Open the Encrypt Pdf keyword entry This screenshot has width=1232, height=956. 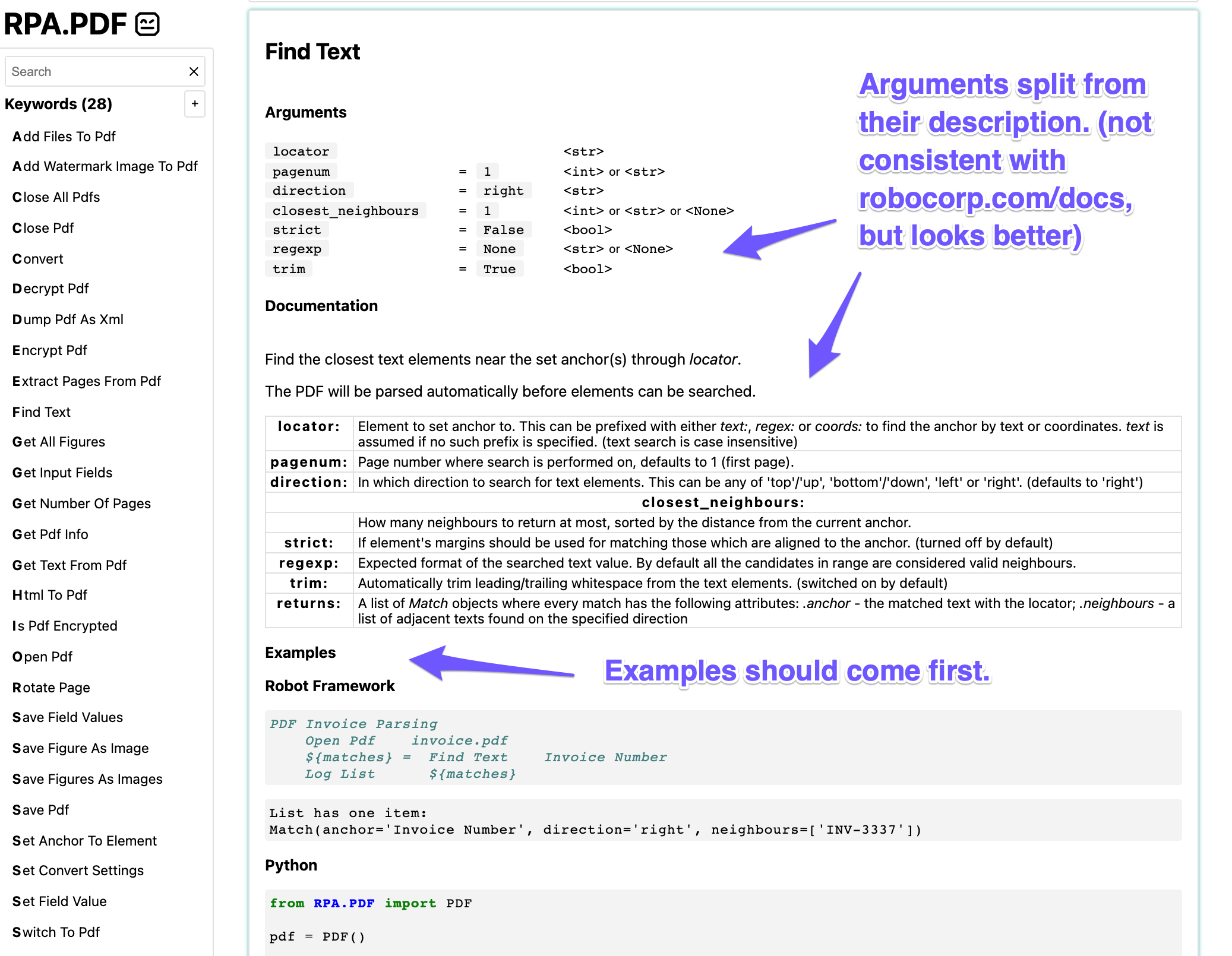pos(49,350)
